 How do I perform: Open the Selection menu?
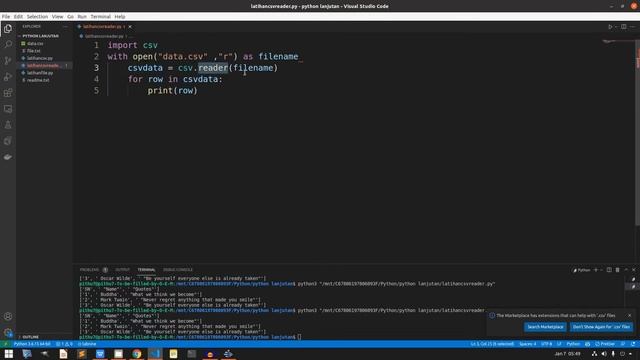click(37, 17)
